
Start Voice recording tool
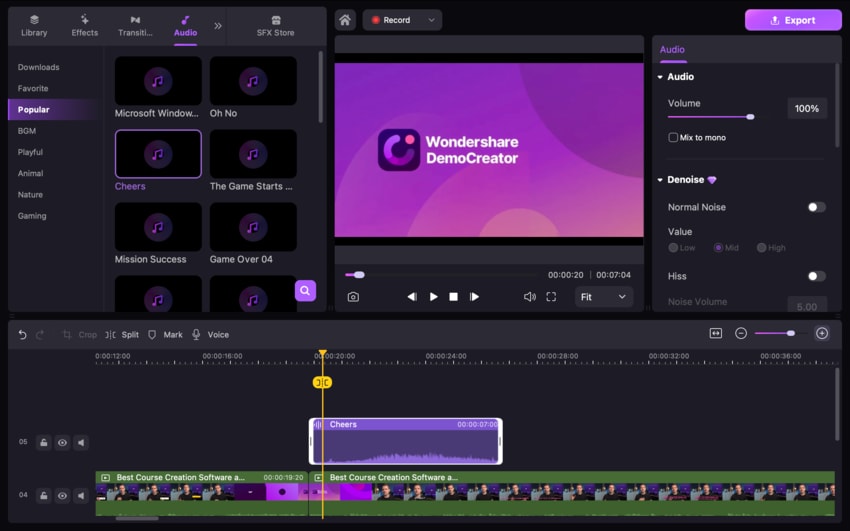[211, 335]
